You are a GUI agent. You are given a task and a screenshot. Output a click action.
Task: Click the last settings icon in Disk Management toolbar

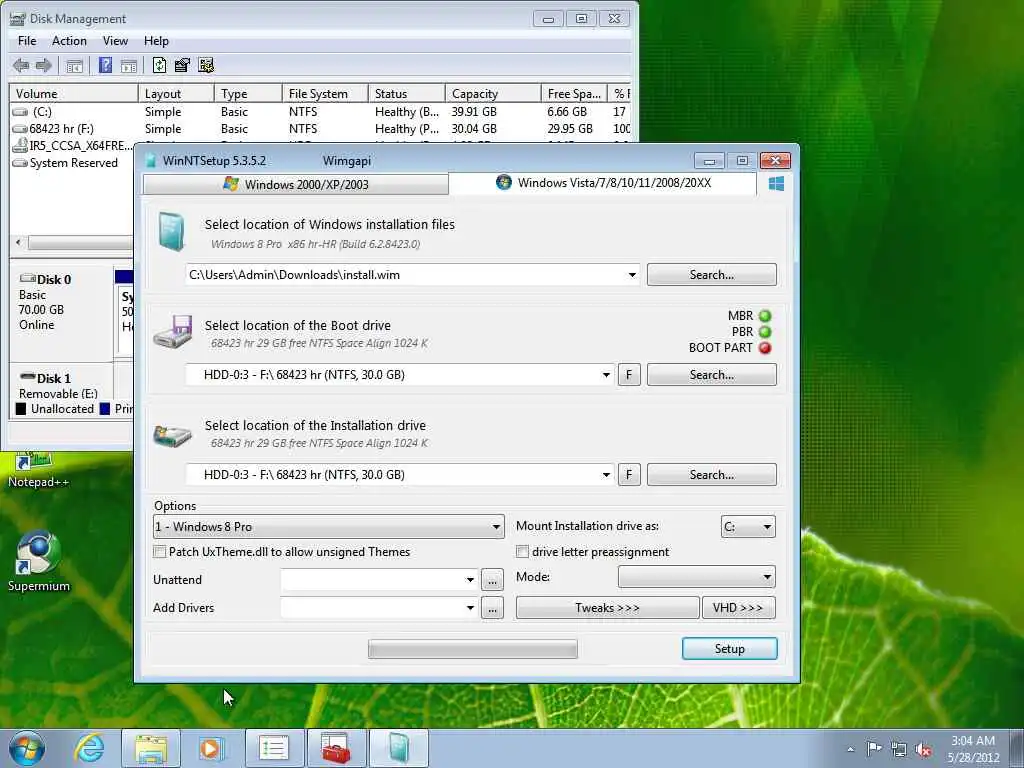(206, 65)
